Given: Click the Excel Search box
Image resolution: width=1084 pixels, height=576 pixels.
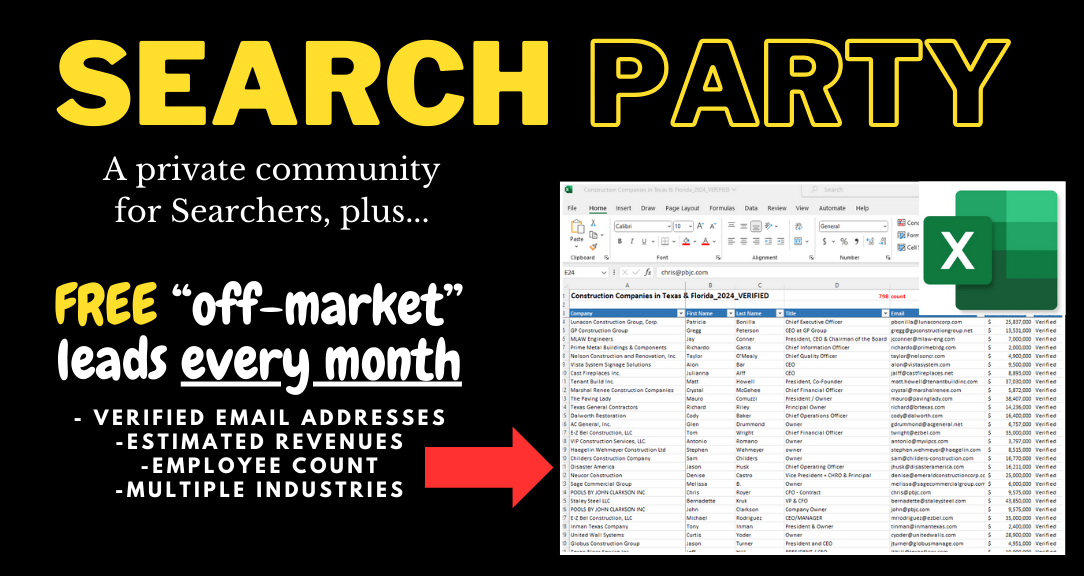Looking at the screenshot, I should tap(861, 189).
